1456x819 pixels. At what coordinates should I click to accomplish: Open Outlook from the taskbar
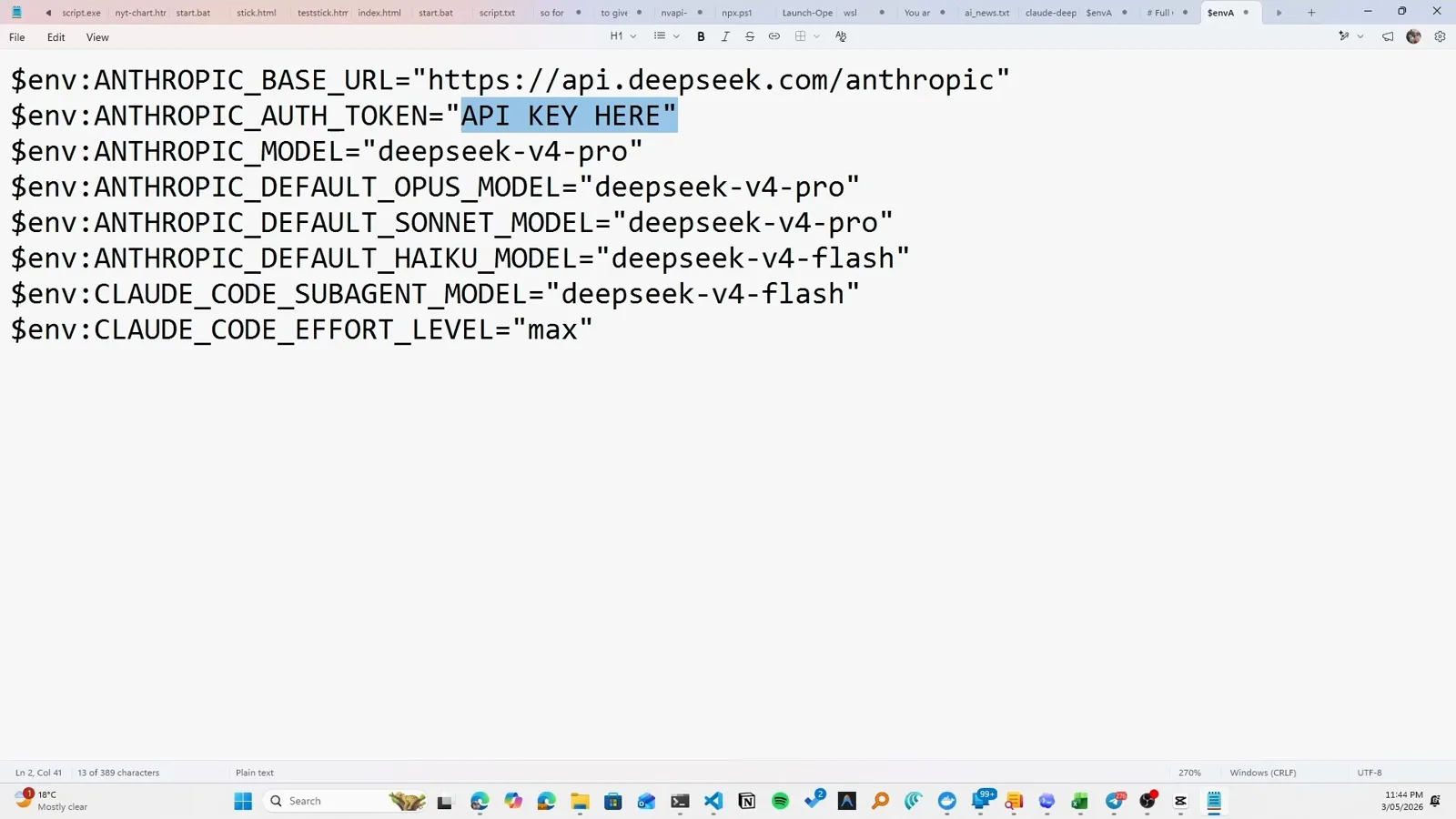[x=646, y=801]
